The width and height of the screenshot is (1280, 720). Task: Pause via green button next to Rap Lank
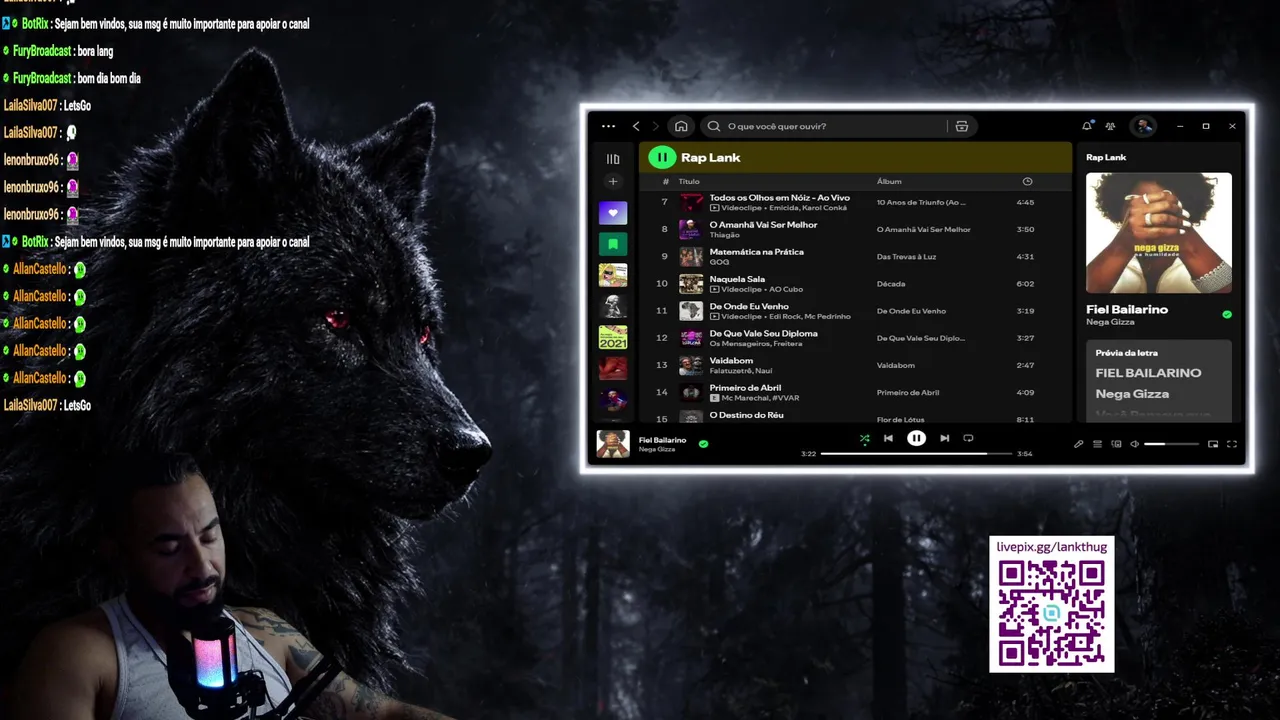662,157
